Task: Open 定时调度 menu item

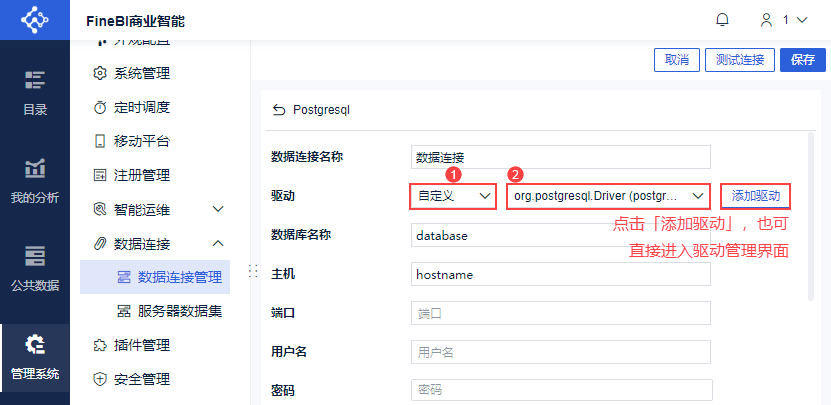Action: tap(132, 108)
